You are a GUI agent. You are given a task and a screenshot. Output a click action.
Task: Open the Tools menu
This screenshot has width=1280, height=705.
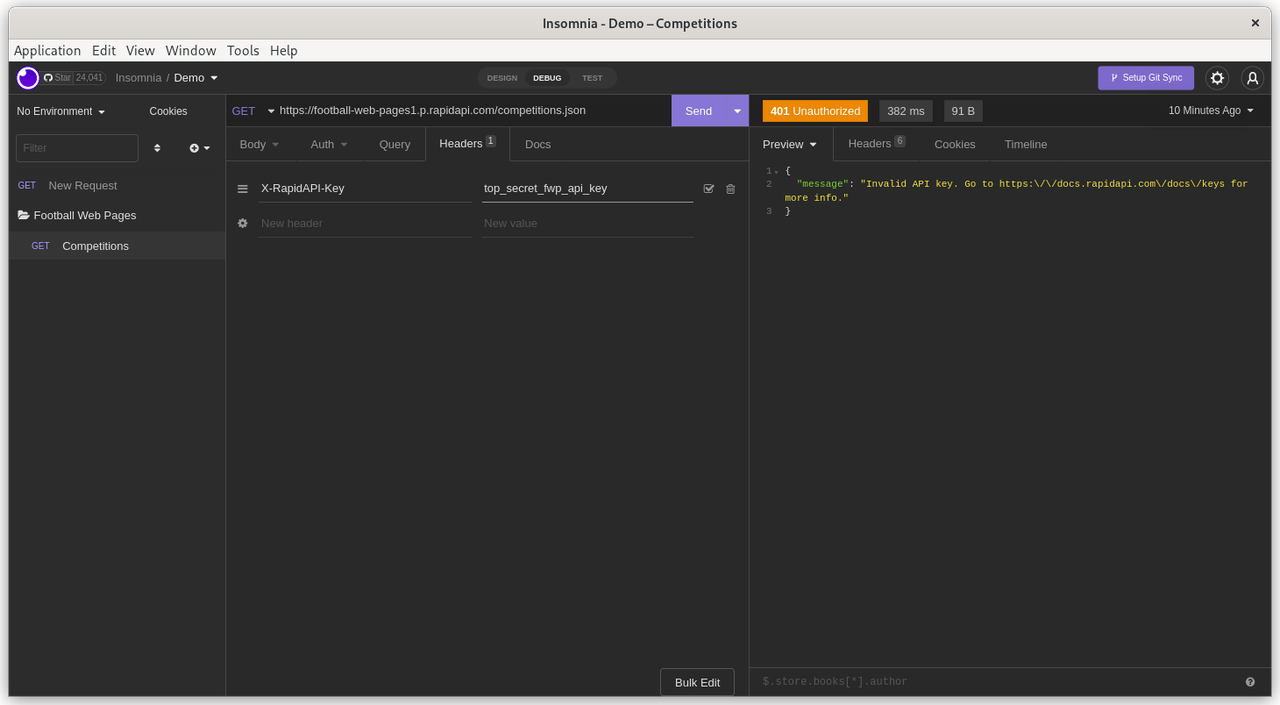[243, 50]
